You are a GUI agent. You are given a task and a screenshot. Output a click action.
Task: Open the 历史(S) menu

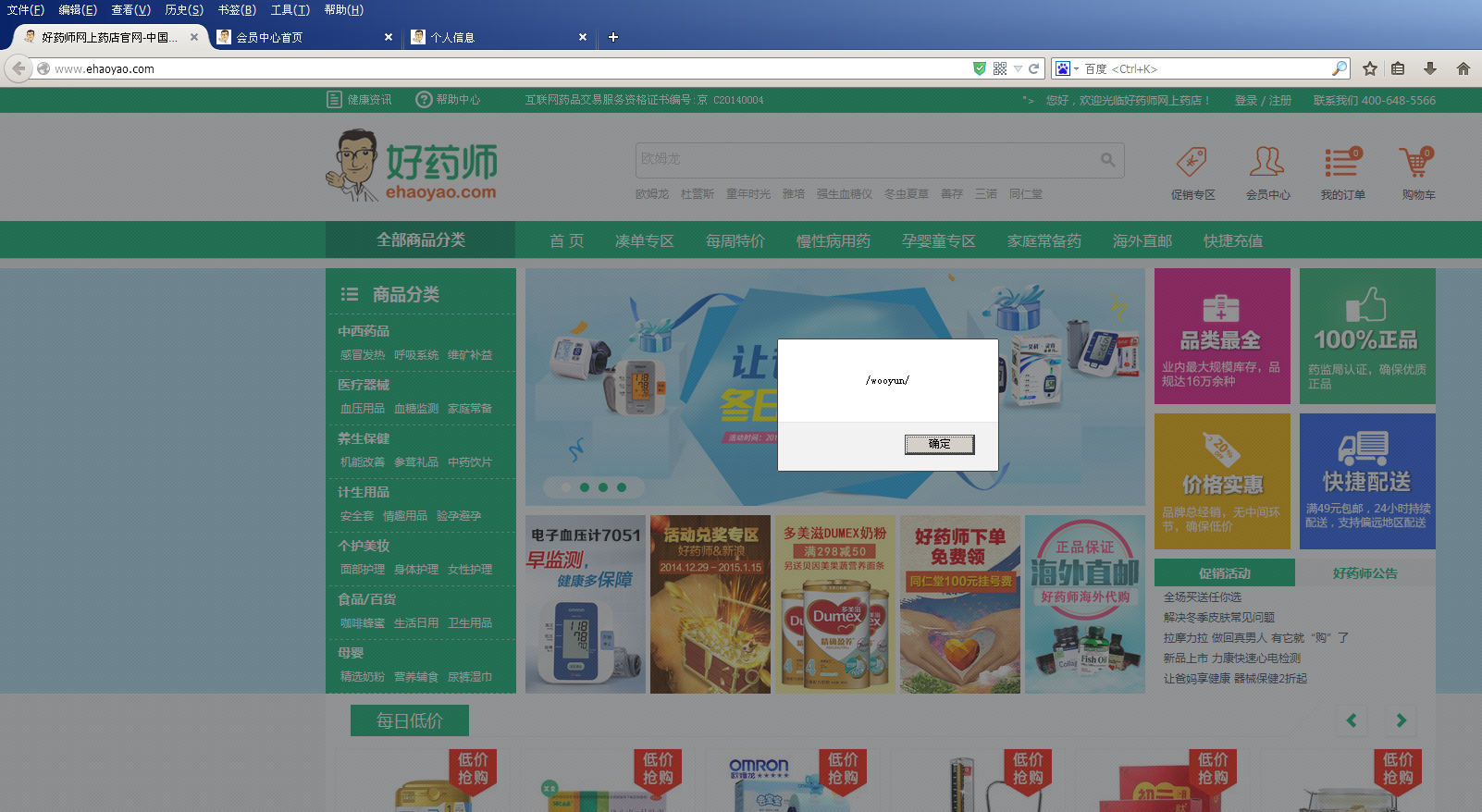pos(184,10)
